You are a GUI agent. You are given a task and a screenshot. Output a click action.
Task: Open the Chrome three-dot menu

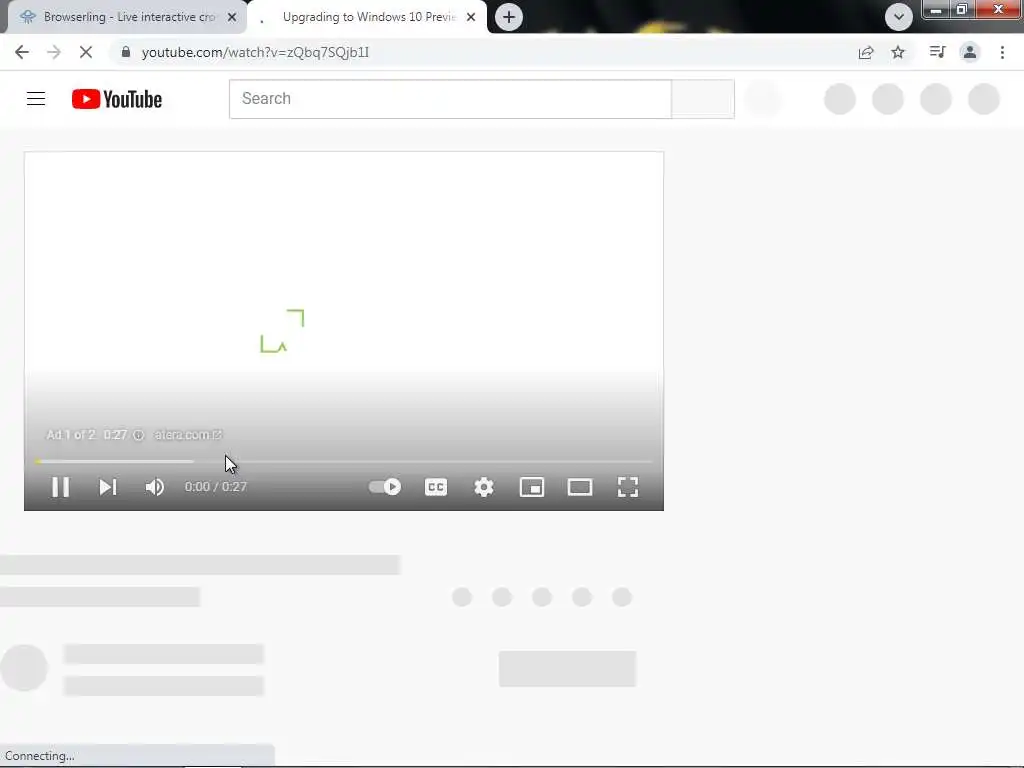tap(1002, 52)
